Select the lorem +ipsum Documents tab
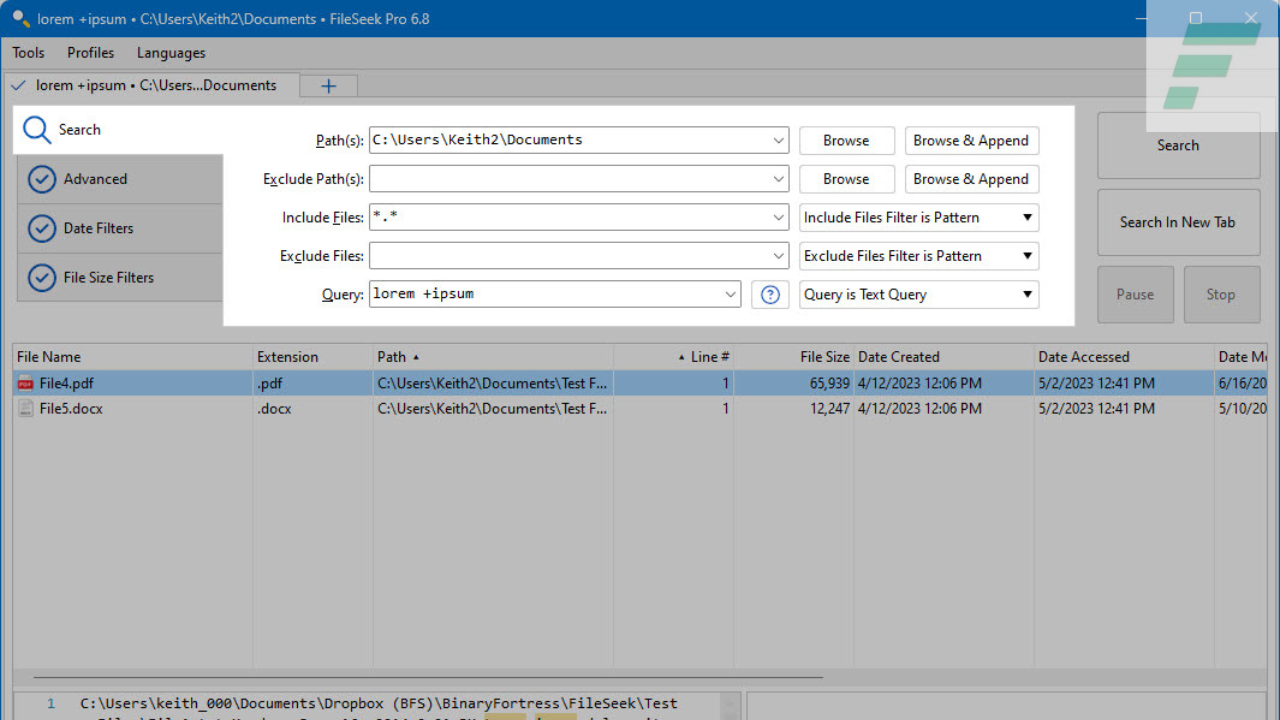The image size is (1280, 720). click(151, 85)
